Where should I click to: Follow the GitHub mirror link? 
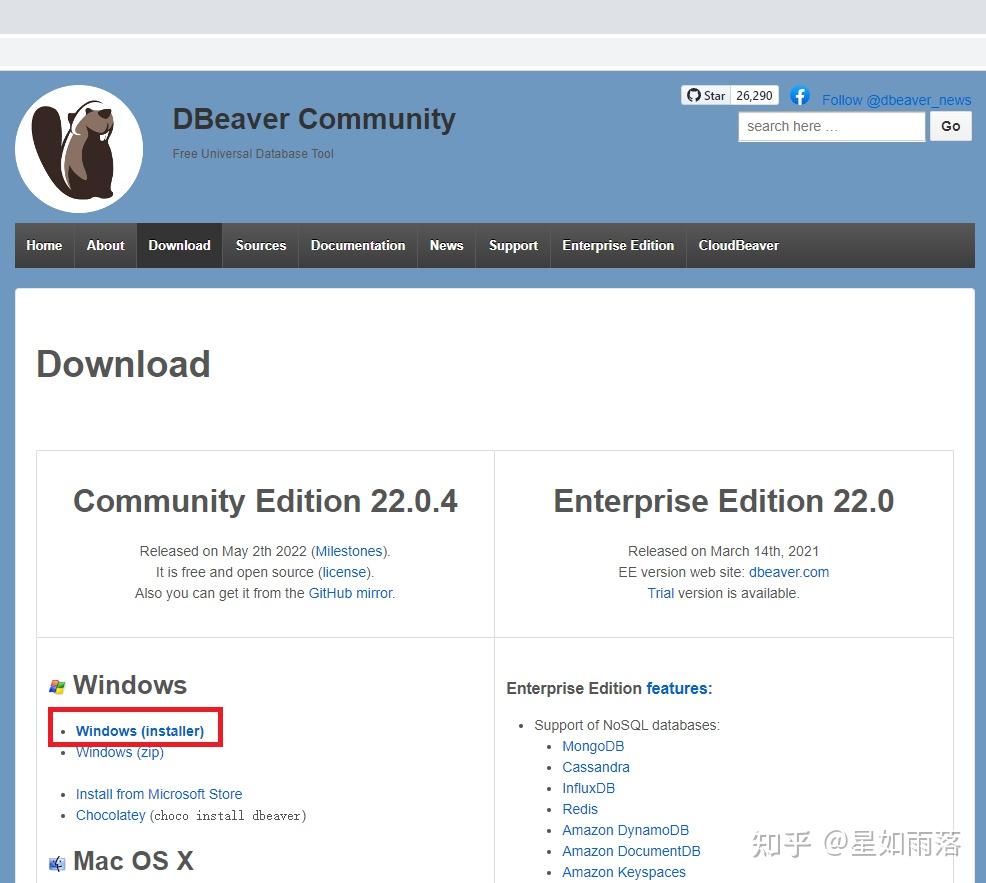pos(350,593)
